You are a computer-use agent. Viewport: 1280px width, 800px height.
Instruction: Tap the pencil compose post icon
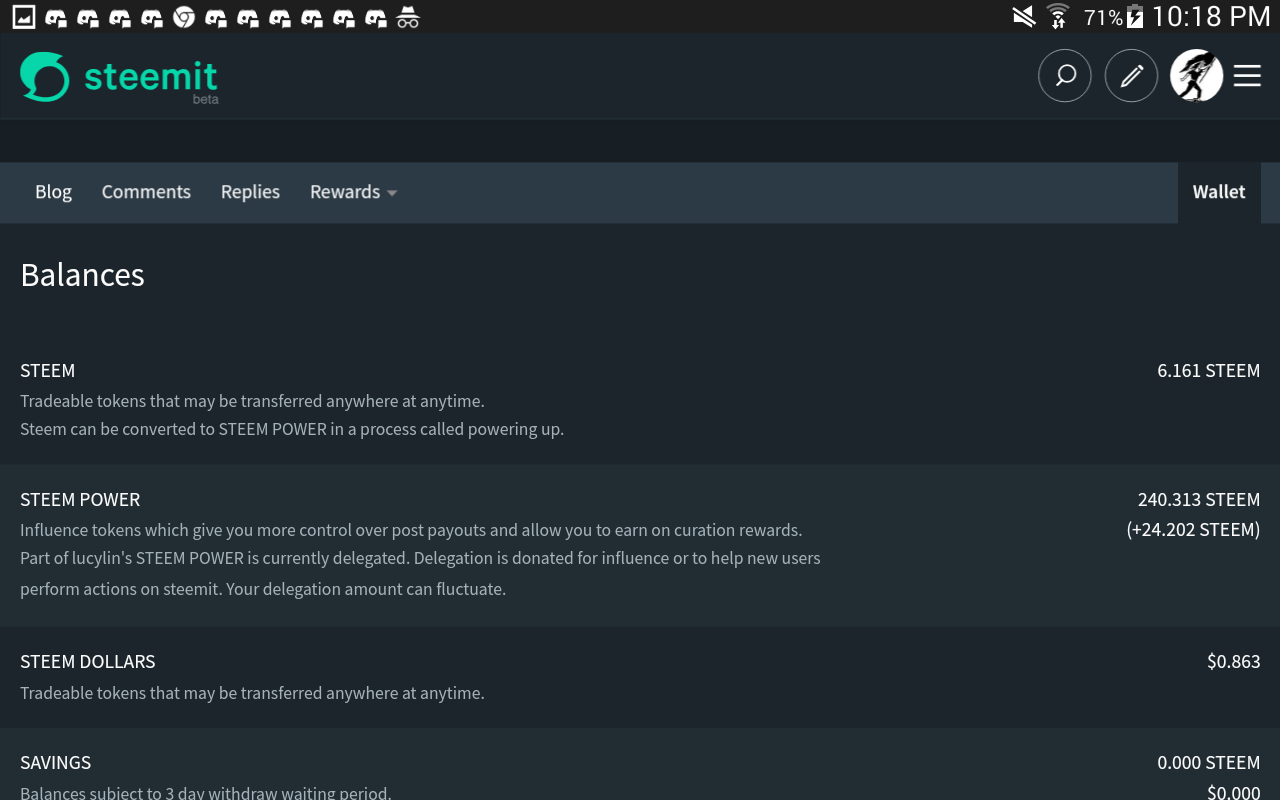point(1131,76)
